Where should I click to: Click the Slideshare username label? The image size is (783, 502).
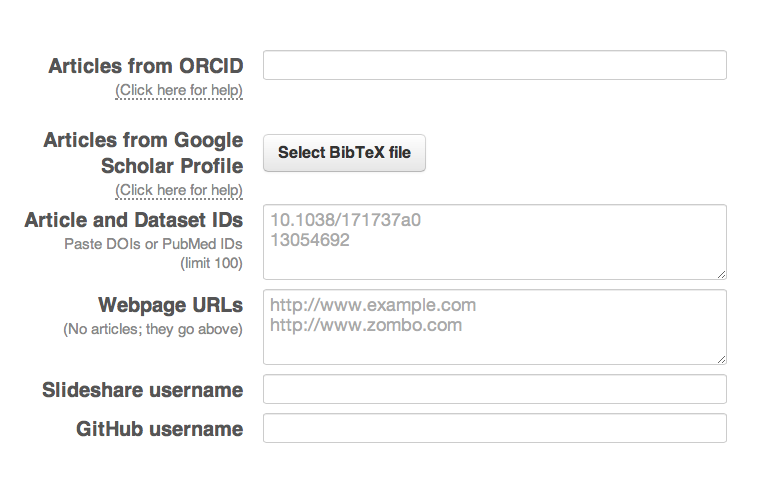tap(143, 390)
